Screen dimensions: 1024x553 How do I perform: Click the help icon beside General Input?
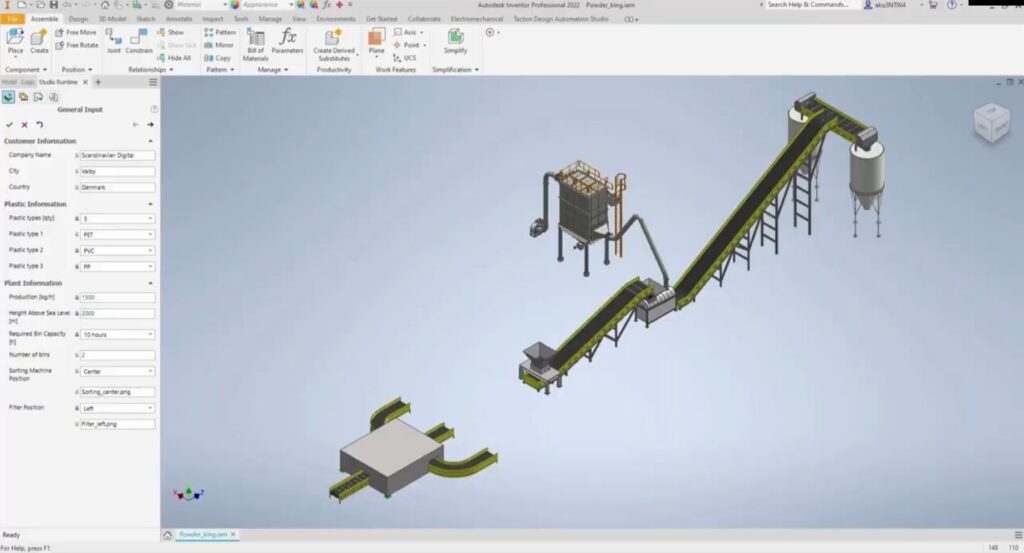(154, 110)
